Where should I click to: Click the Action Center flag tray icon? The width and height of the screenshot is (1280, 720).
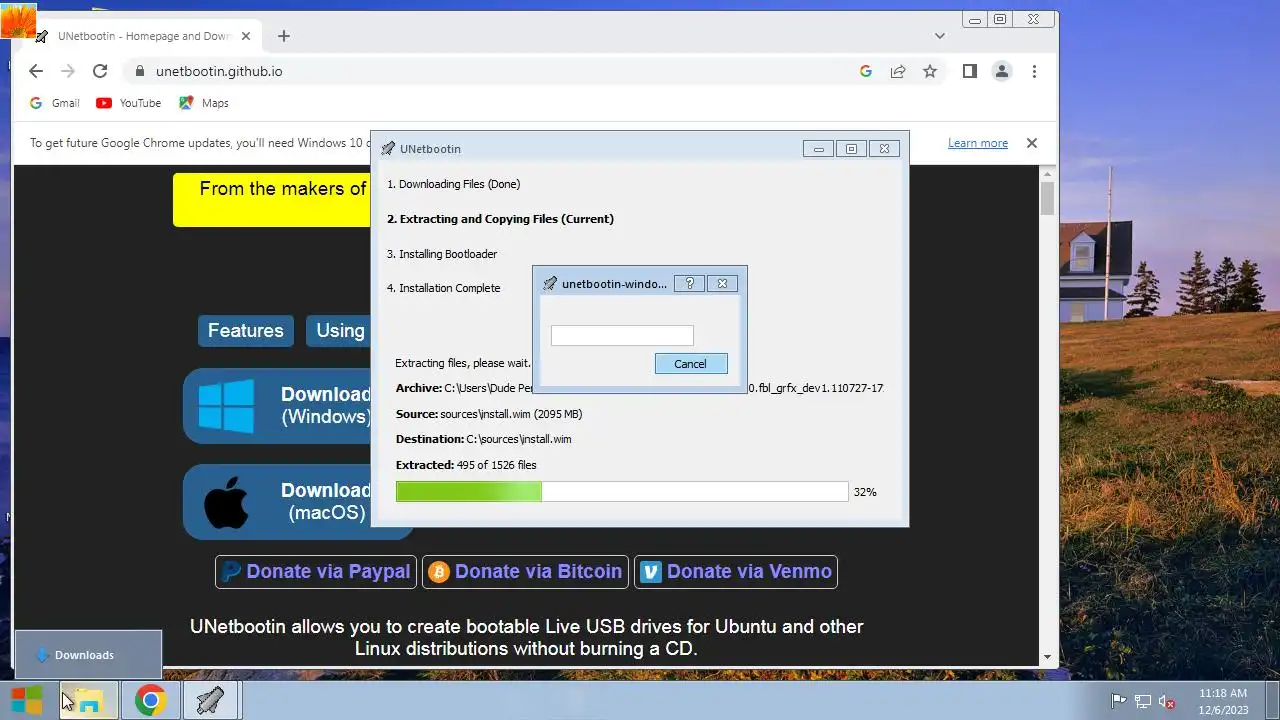pyautogui.click(x=1119, y=701)
